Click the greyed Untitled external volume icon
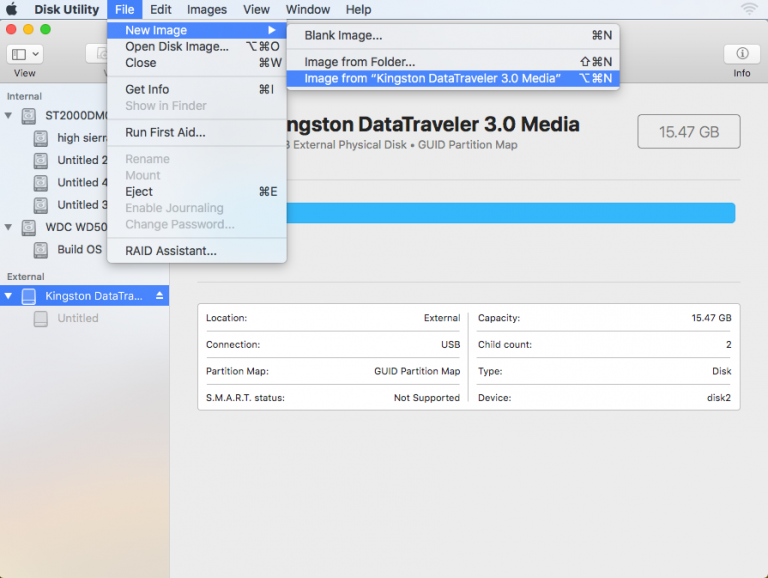Image resolution: width=768 pixels, height=578 pixels. pyautogui.click(x=41, y=319)
